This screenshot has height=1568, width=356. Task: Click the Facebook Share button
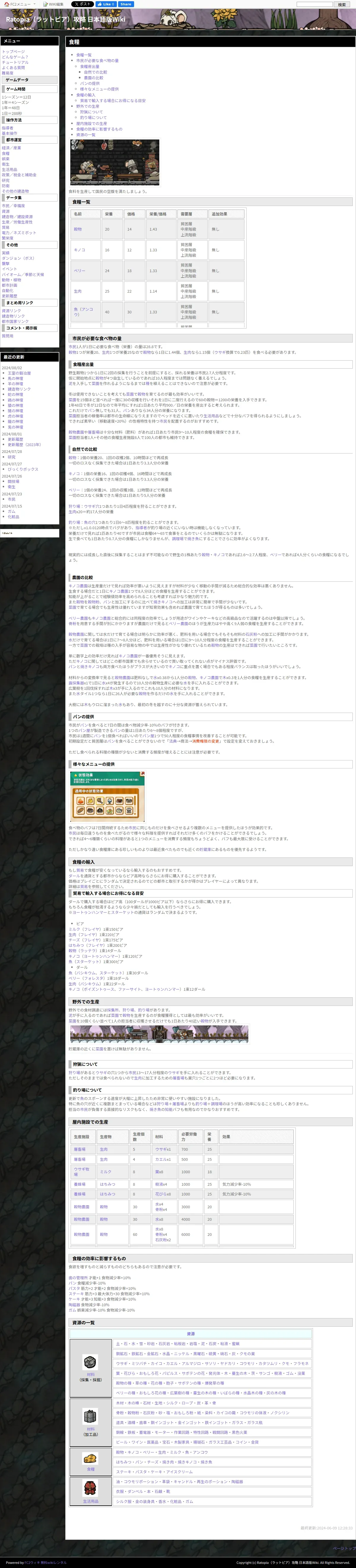point(126,4)
